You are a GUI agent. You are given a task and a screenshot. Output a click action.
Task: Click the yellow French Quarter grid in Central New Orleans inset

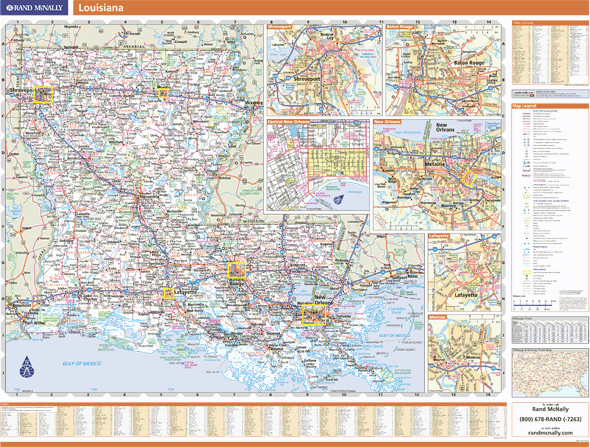tap(338, 164)
